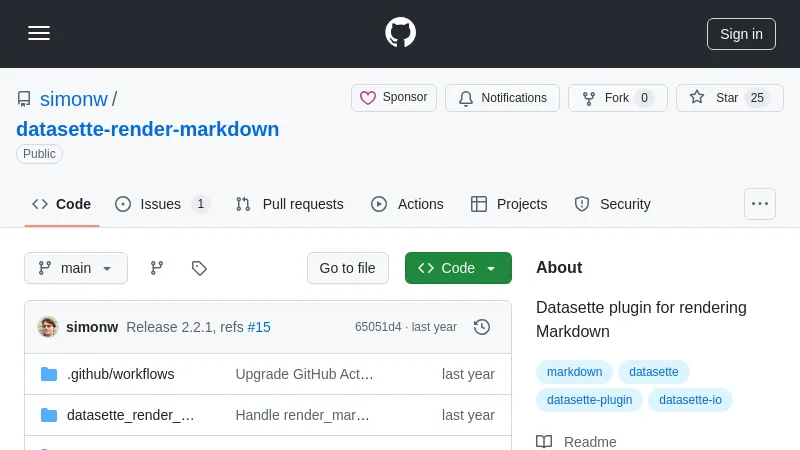This screenshot has height=450, width=800.
Task: Switch to the Pull requests tab
Action: click(x=290, y=204)
